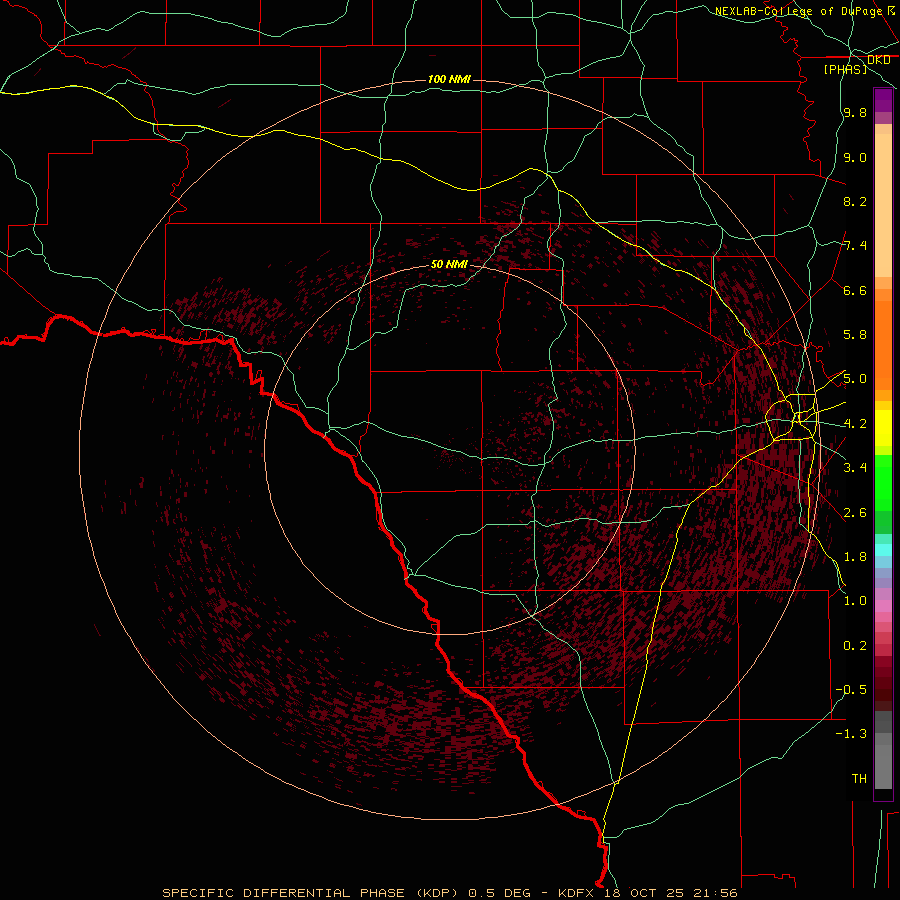Click the "3.4" color scale value
The width and height of the screenshot is (900, 900).
(855, 468)
